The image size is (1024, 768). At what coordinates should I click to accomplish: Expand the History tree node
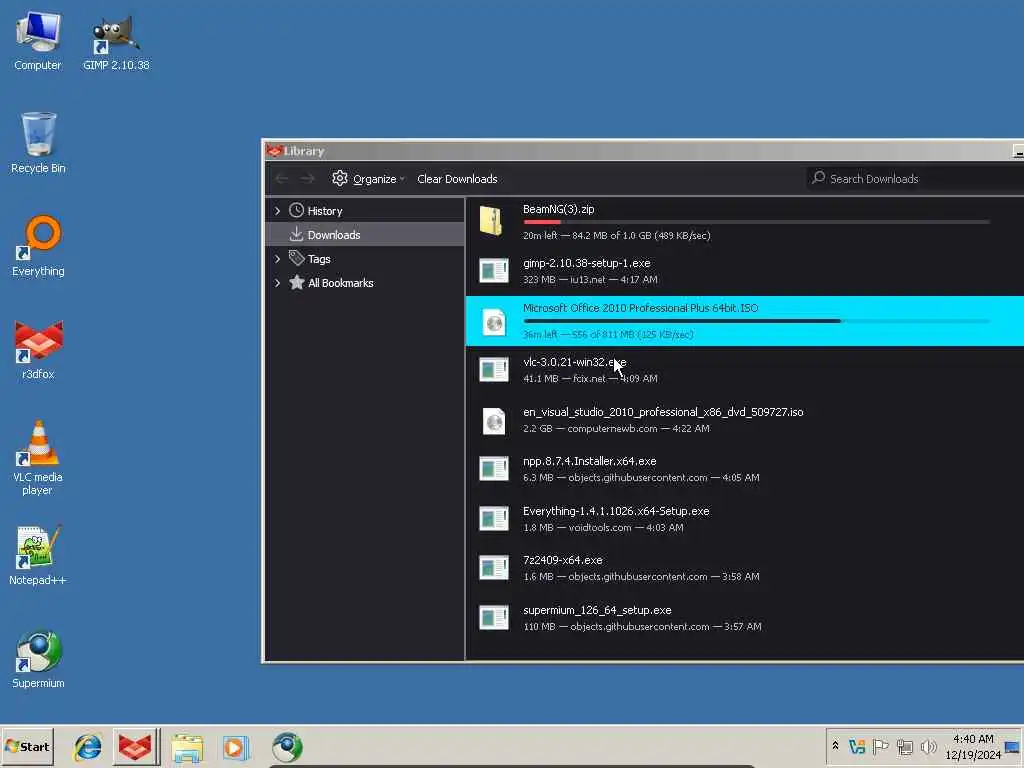tap(278, 210)
